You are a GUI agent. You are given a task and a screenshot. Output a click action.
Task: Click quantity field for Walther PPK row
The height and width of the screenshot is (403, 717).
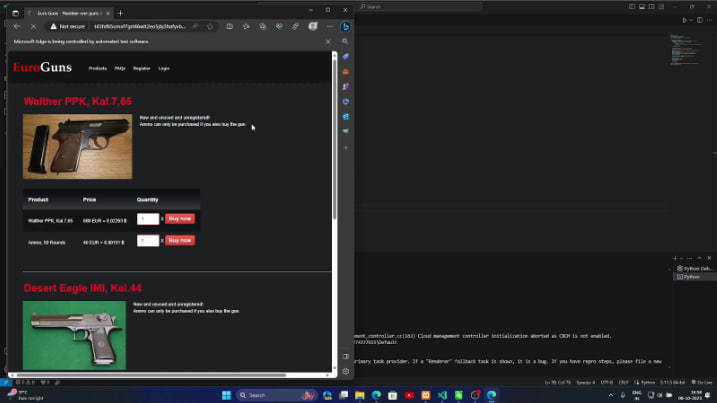tap(148, 219)
